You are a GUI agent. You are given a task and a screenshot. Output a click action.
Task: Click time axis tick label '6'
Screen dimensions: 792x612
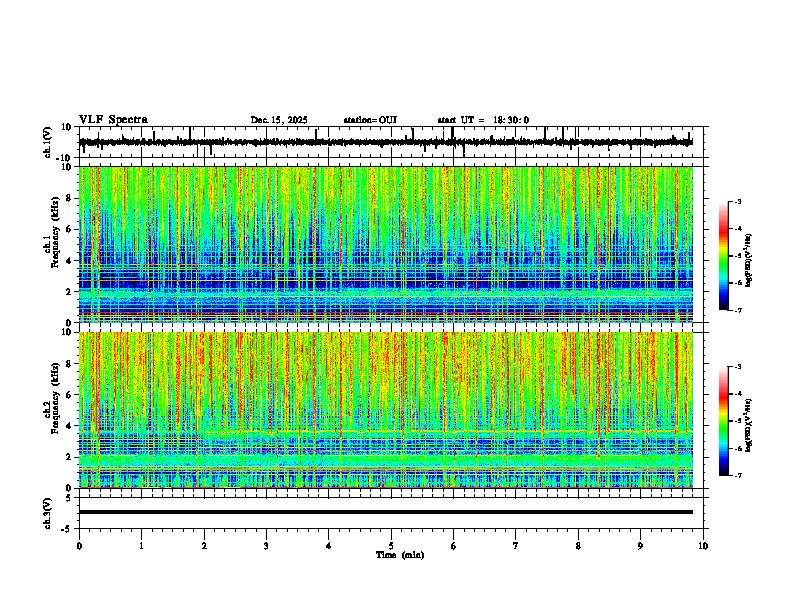(454, 546)
